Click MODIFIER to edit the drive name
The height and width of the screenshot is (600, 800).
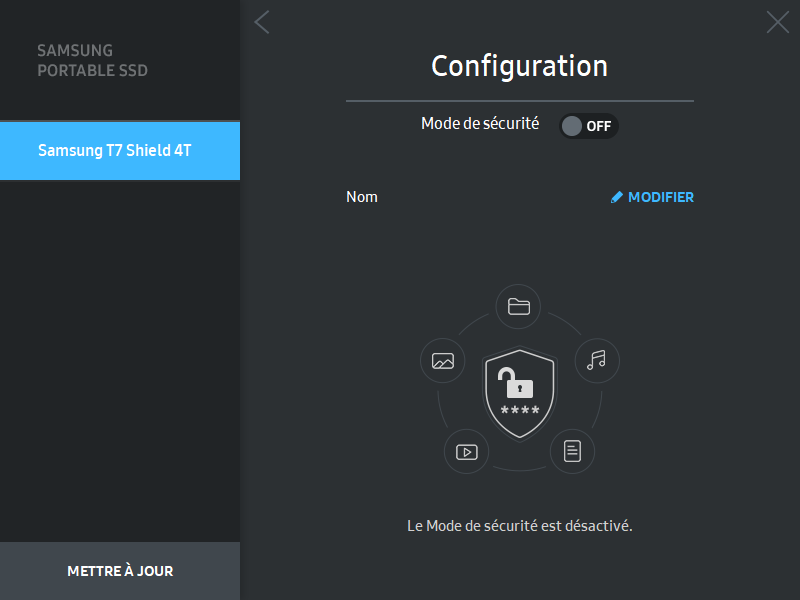click(x=652, y=197)
